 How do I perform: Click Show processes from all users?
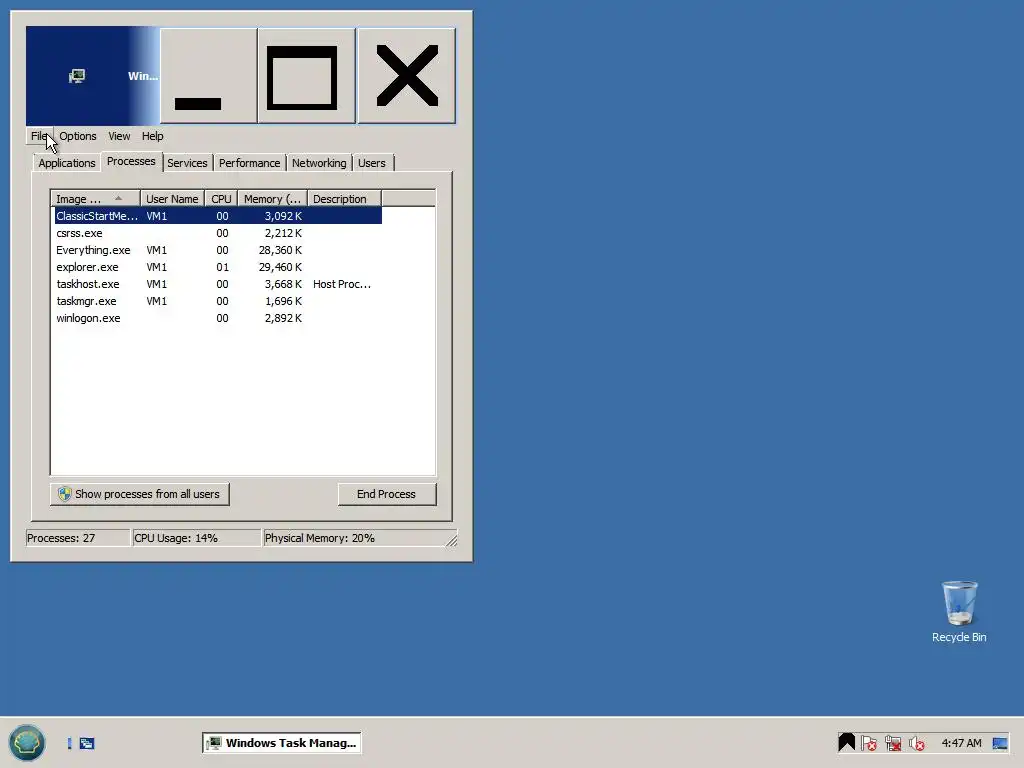click(x=140, y=494)
